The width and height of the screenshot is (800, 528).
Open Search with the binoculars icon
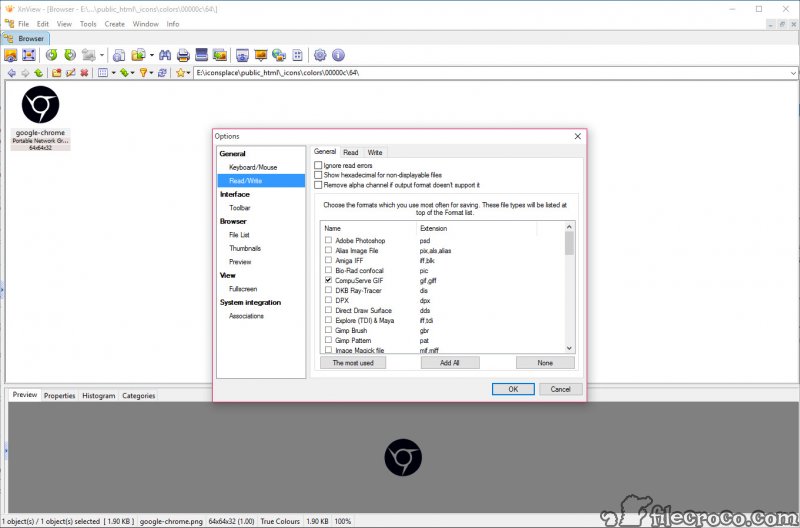tap(165, 55)
